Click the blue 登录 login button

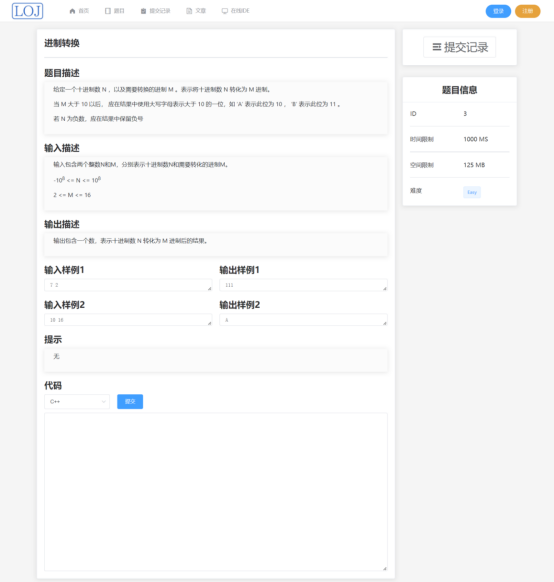click(x=498, y=11)
